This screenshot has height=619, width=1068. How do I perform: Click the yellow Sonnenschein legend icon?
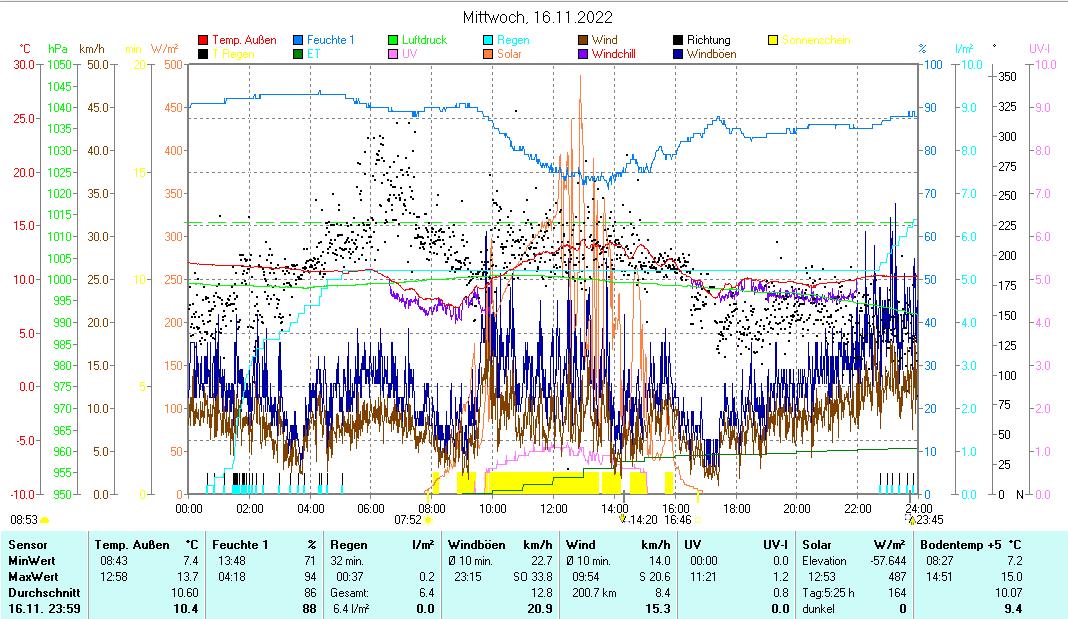(x=773, y=41)
